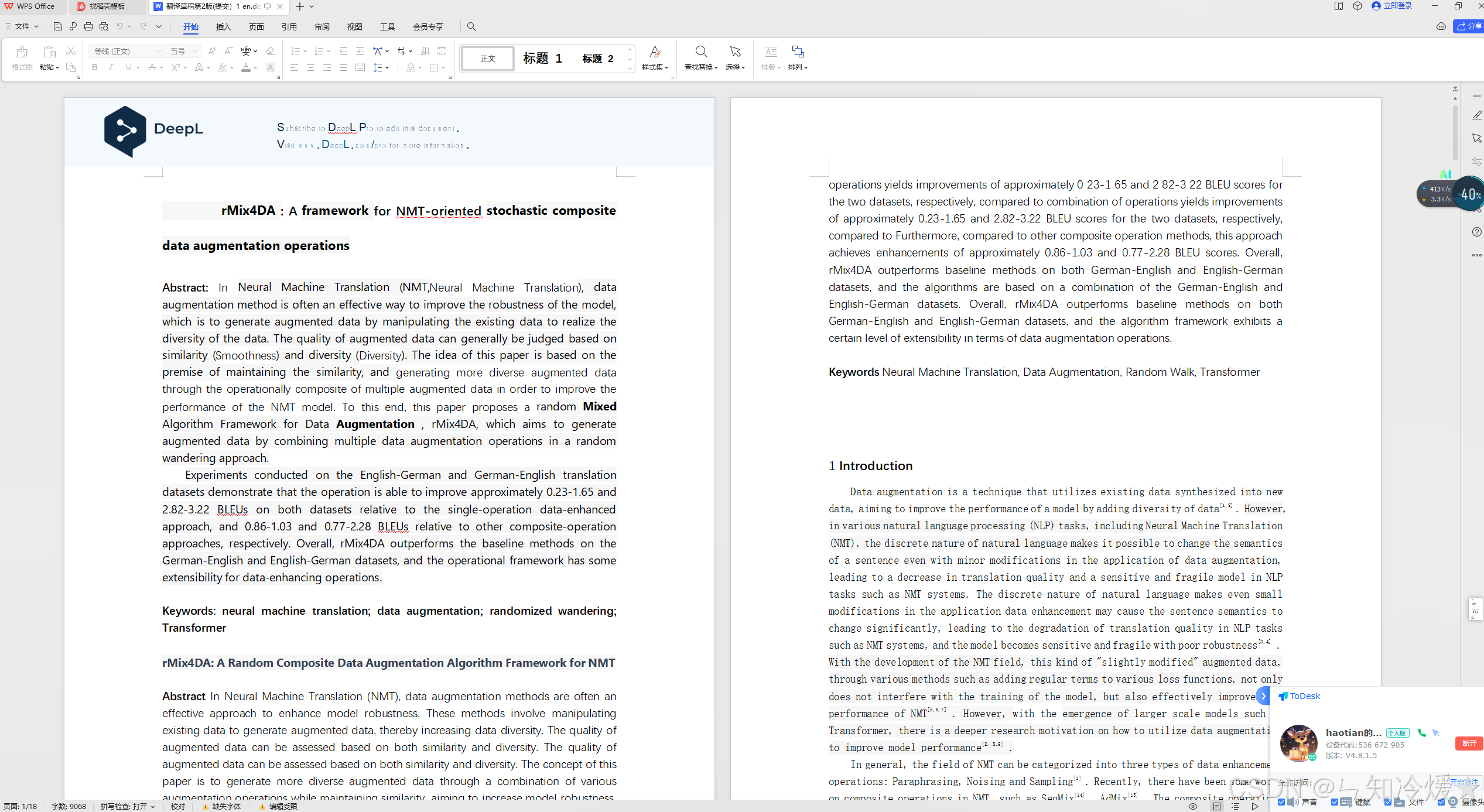Toggle Bold formatting button
Image resolution: width=1484 pixels, height=812 pixels.
(x=95, y=67)
